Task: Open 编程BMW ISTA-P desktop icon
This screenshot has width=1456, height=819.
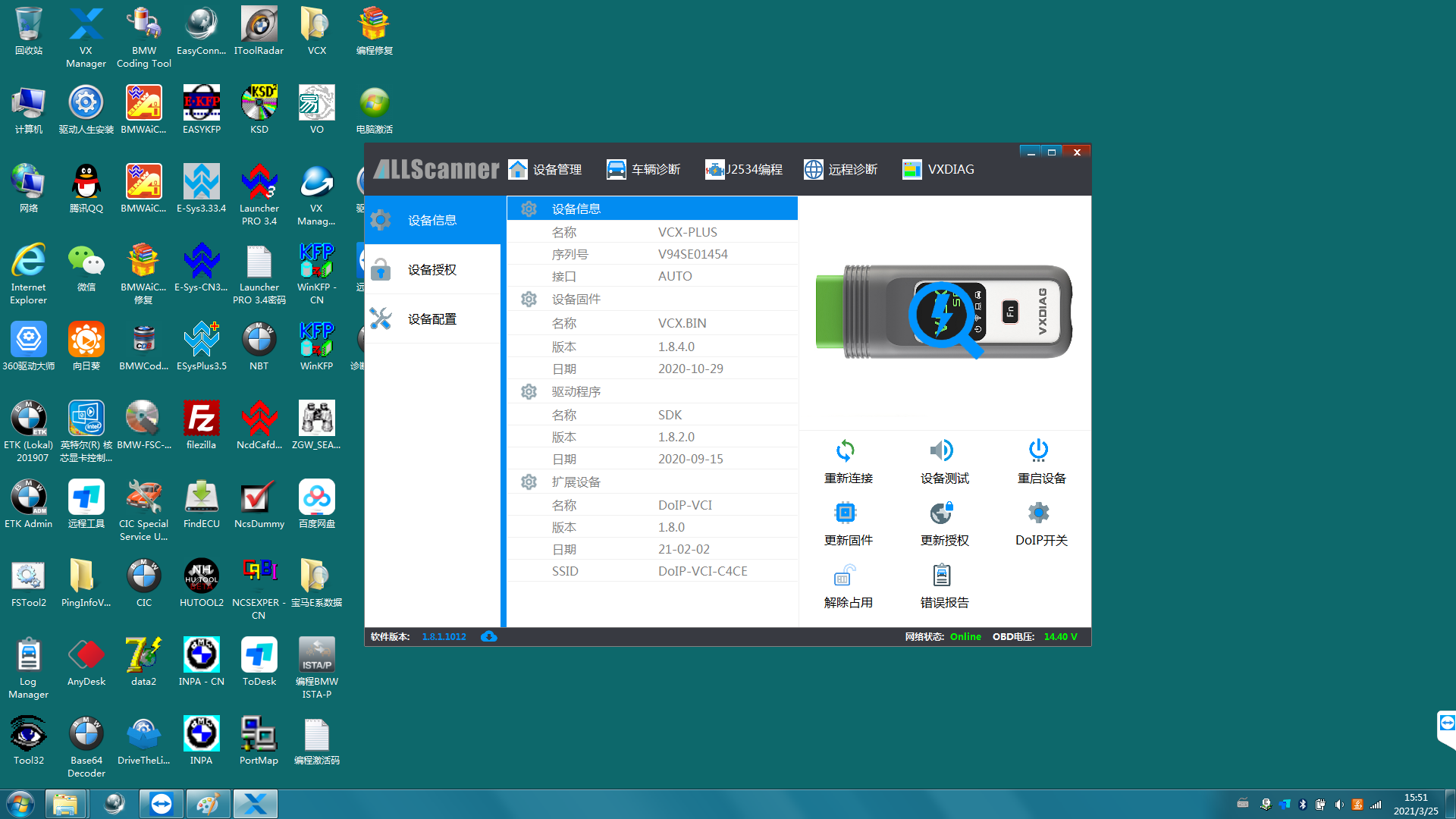Action: 316,668
